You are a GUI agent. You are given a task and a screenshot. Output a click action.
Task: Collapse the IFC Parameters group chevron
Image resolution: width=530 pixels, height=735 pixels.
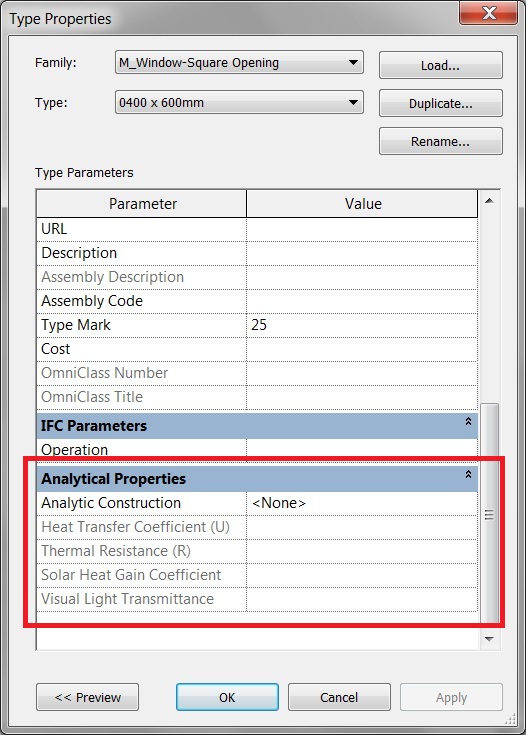point(468,421)
